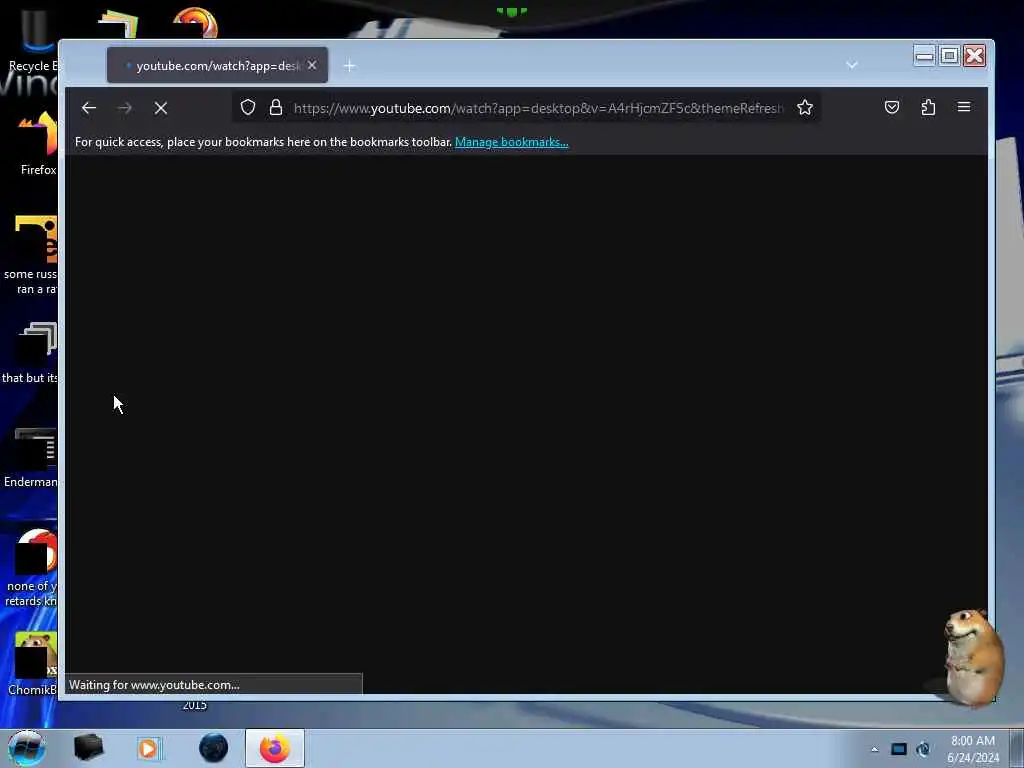Click the network tray icon

click(x=923, y=749)
